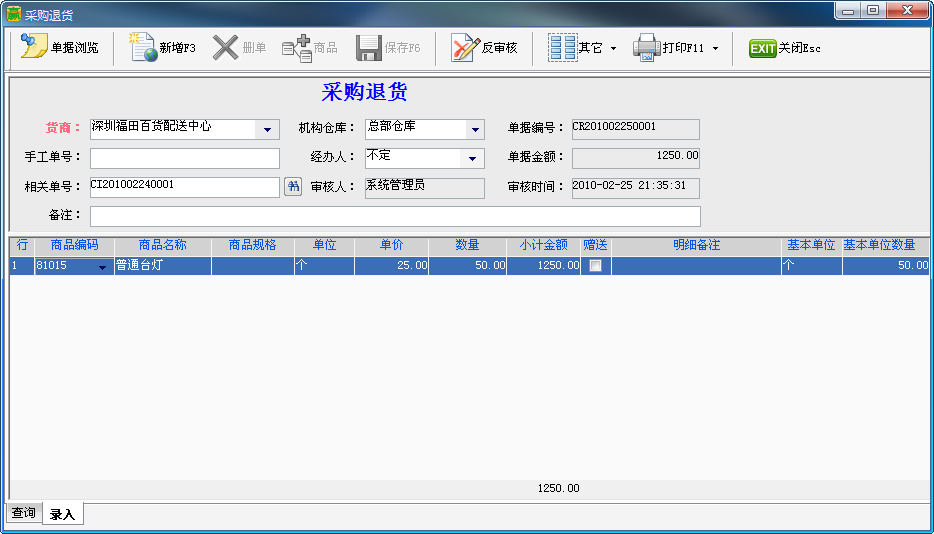Click the 保存F6 save icon

pos(369,48)
